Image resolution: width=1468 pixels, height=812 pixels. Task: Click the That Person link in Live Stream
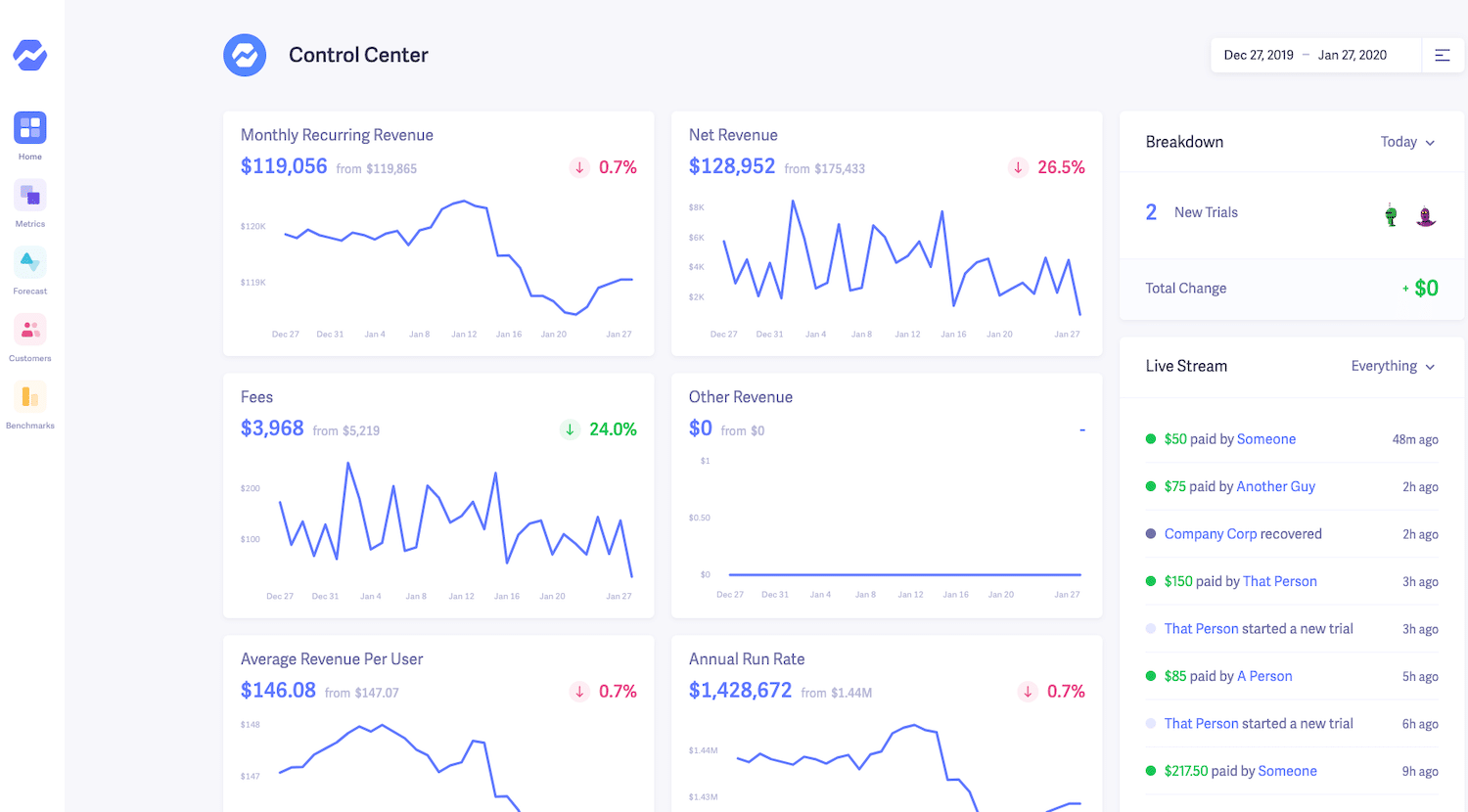pos(1279,581)
